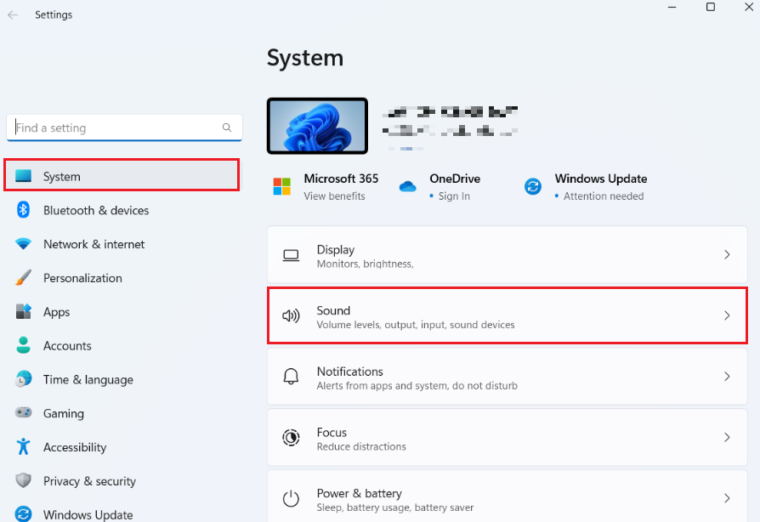Open the Power & battery row
This screenshot has height=522, width=760.
(507, 496)
